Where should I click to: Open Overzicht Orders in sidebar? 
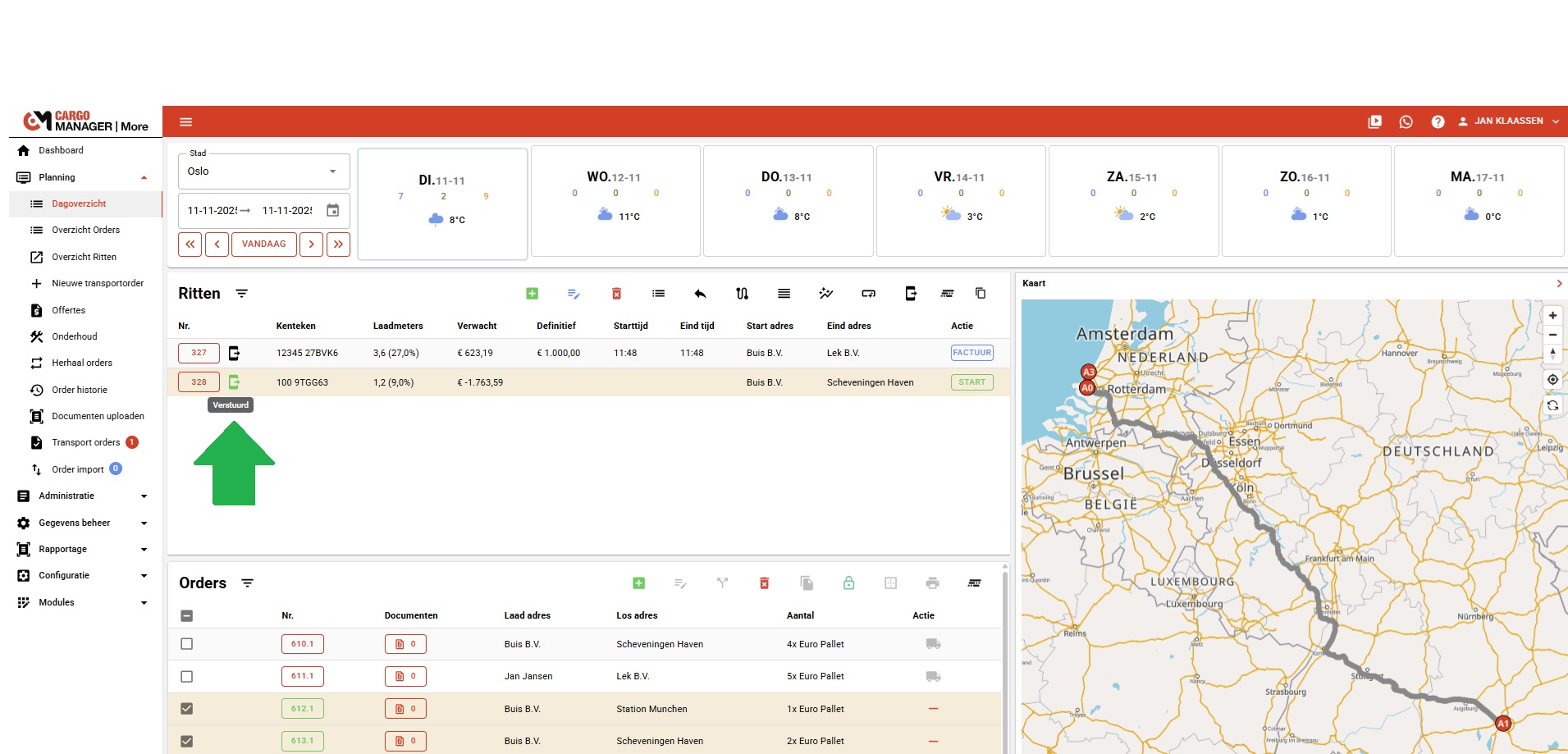tap(85, 231)
